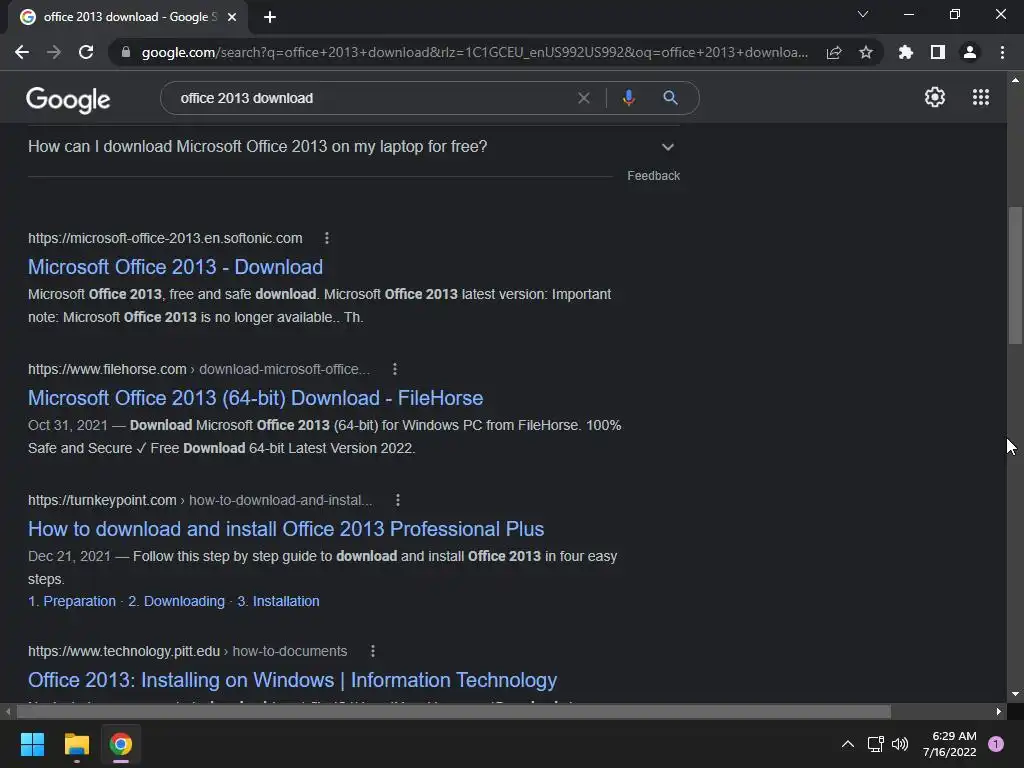The width and height of the screenshot is (1024, 768).
Task: Click the scroll right arrow
Action: (999, 711)
